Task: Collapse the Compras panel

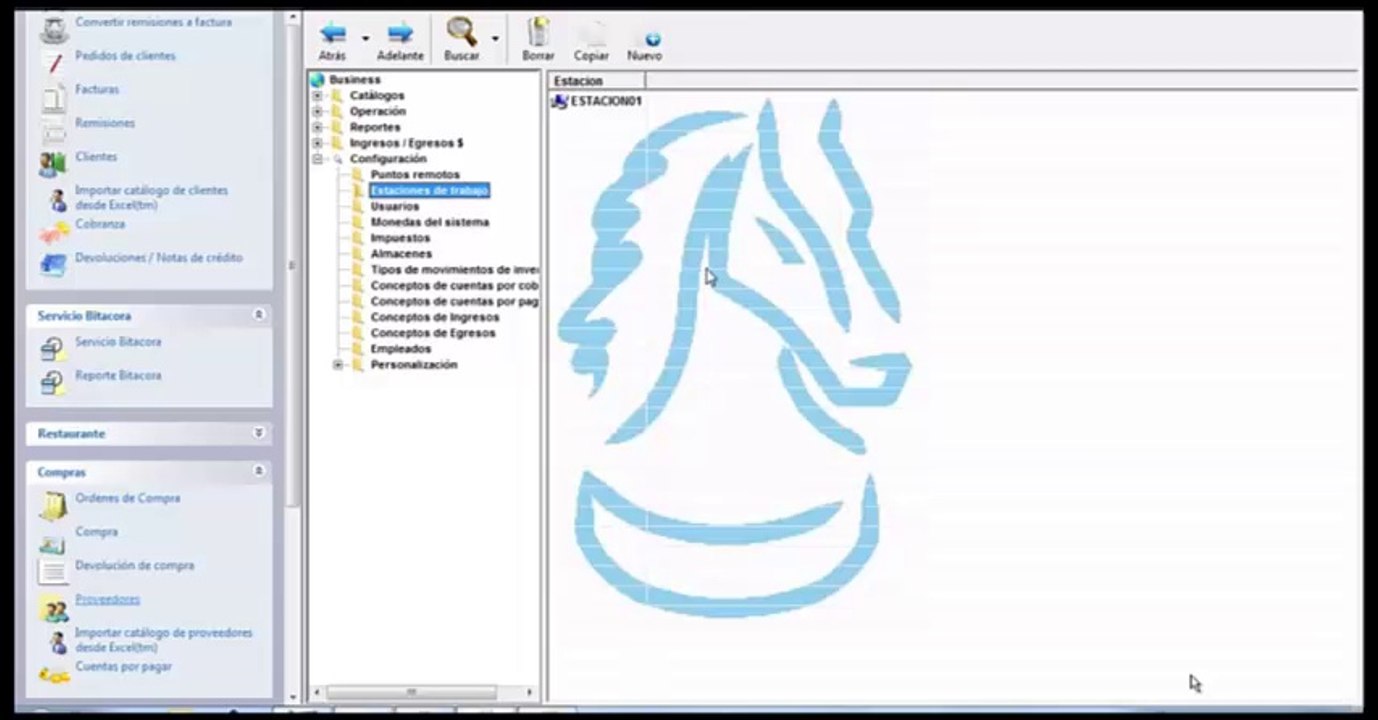Action: [259, 471]
